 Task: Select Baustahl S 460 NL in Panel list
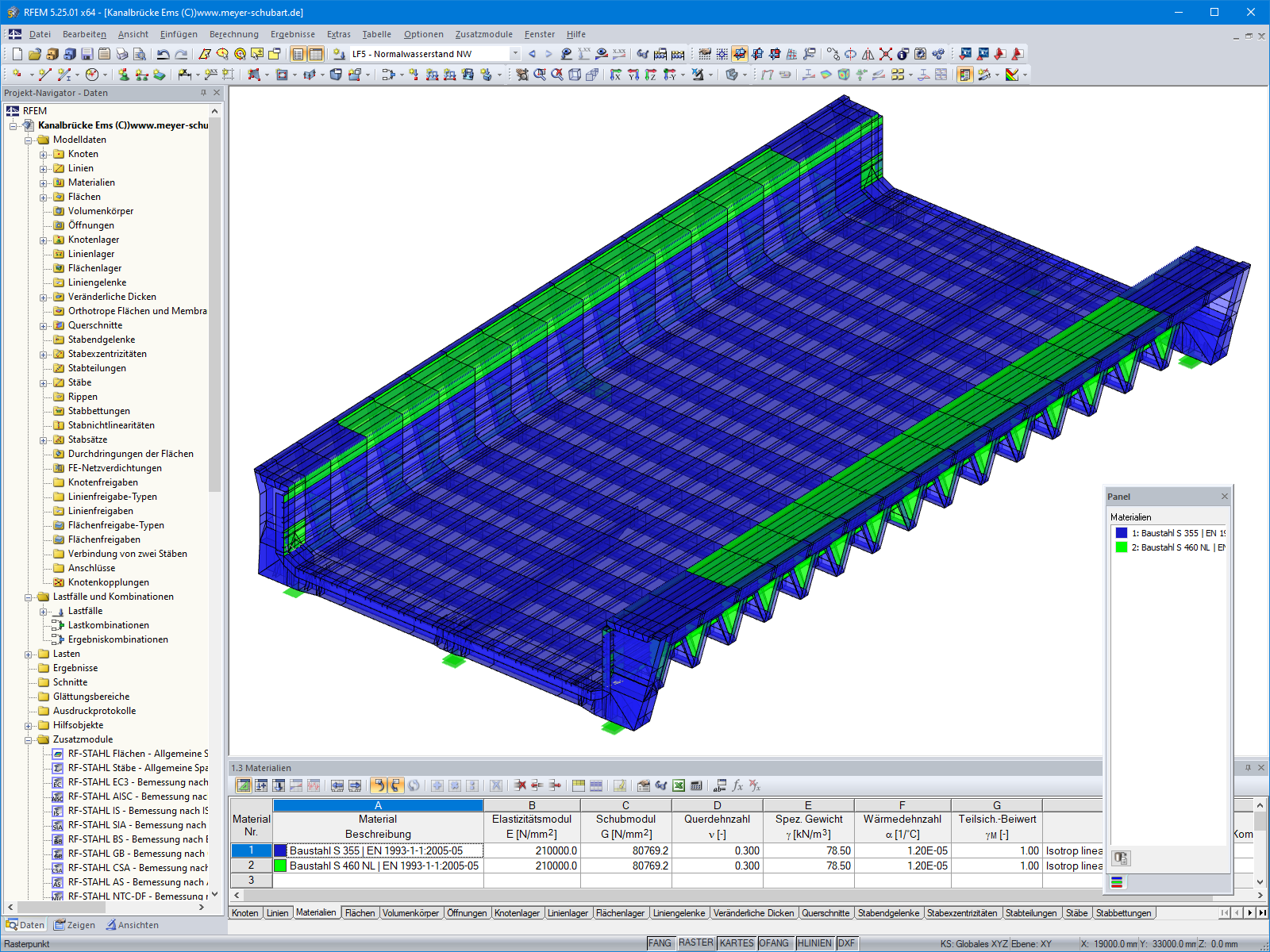coord(1167,547)
